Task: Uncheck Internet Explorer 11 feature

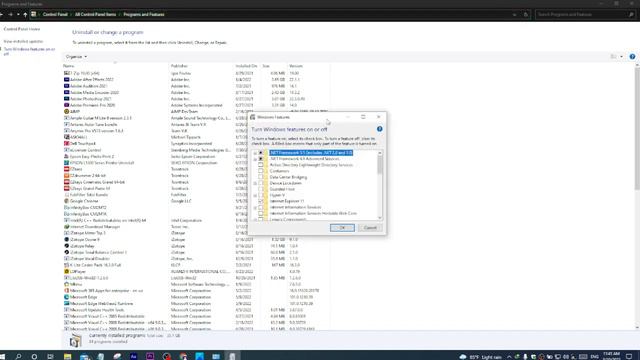Action: click(261, 201)
